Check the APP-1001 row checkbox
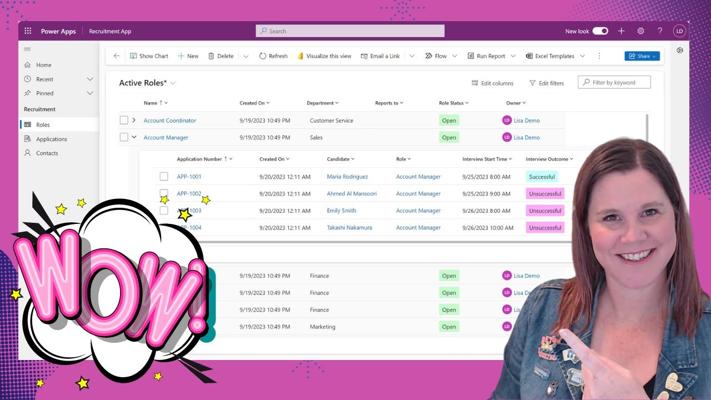The width and height of the screenshot is (711, 400). pyautogui.click(x=164, y=176)
